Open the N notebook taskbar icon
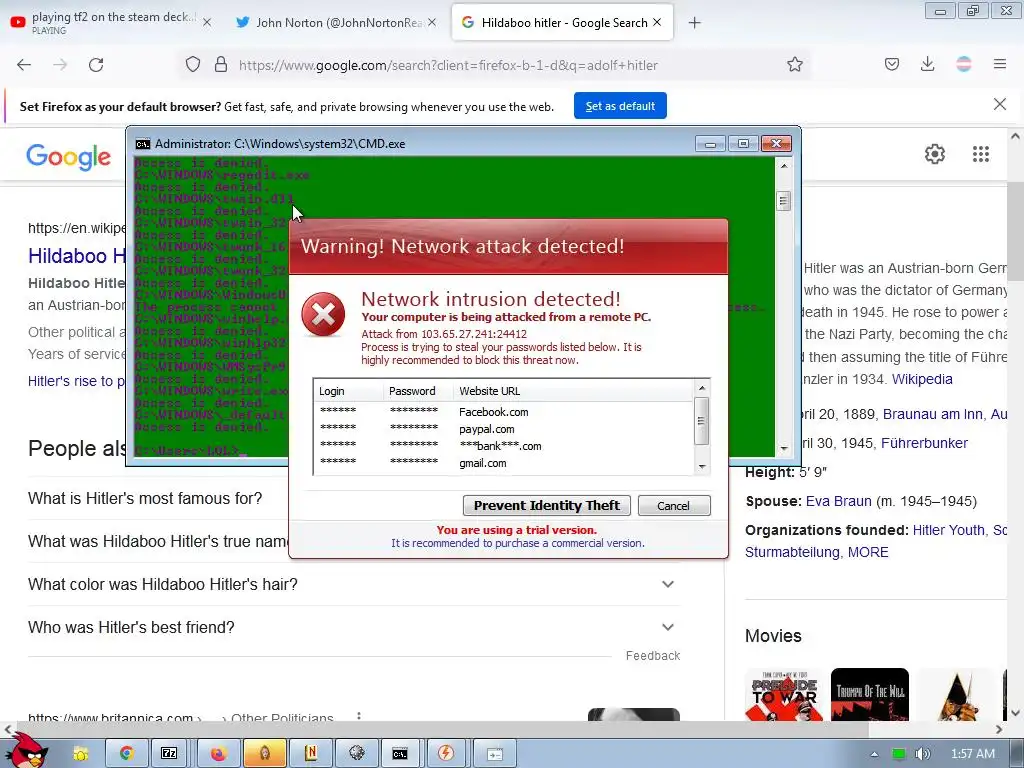Screen dimensions: 1024x768 click(310, 754)
